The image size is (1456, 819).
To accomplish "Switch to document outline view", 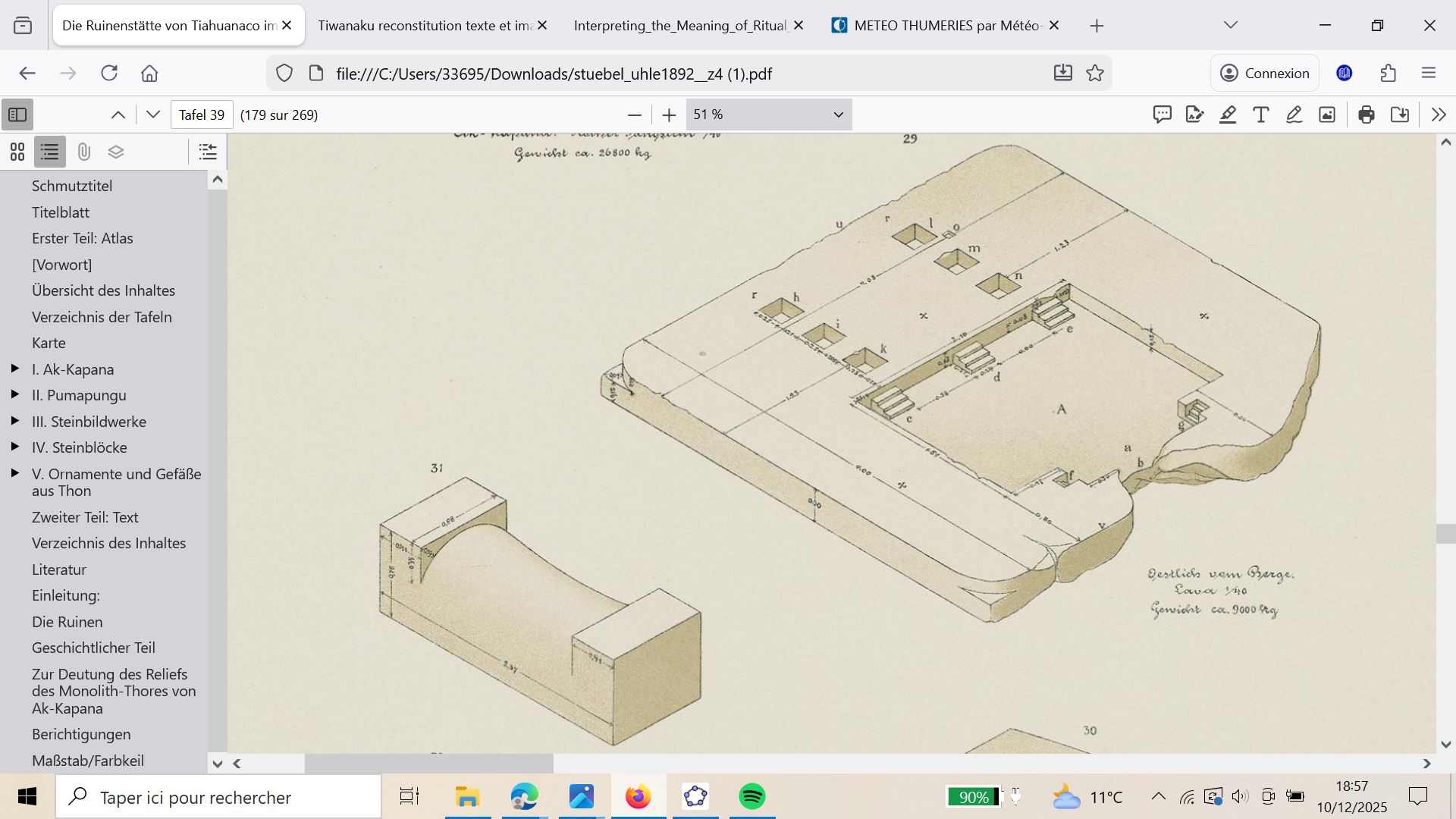I will pyautogui.click(x=50, y=152).
